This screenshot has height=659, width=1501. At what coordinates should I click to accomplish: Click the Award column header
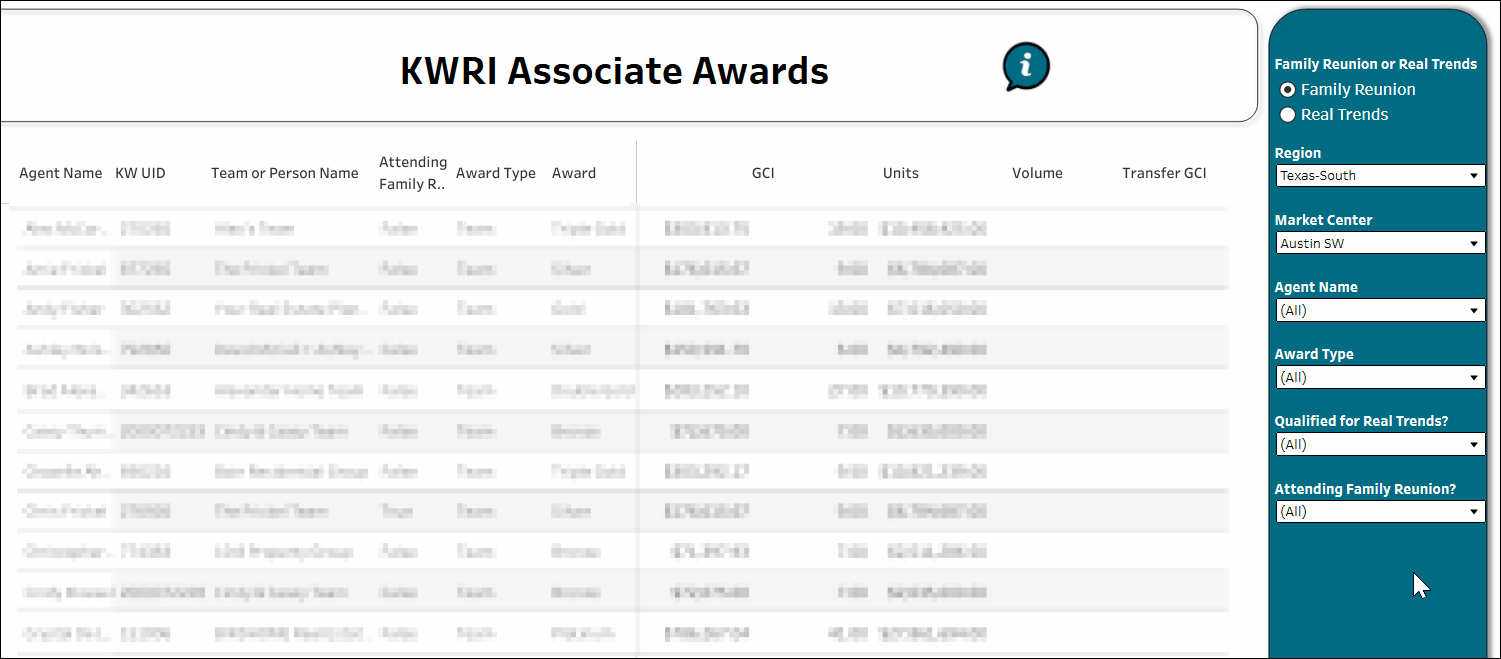(x=574, y=173)
